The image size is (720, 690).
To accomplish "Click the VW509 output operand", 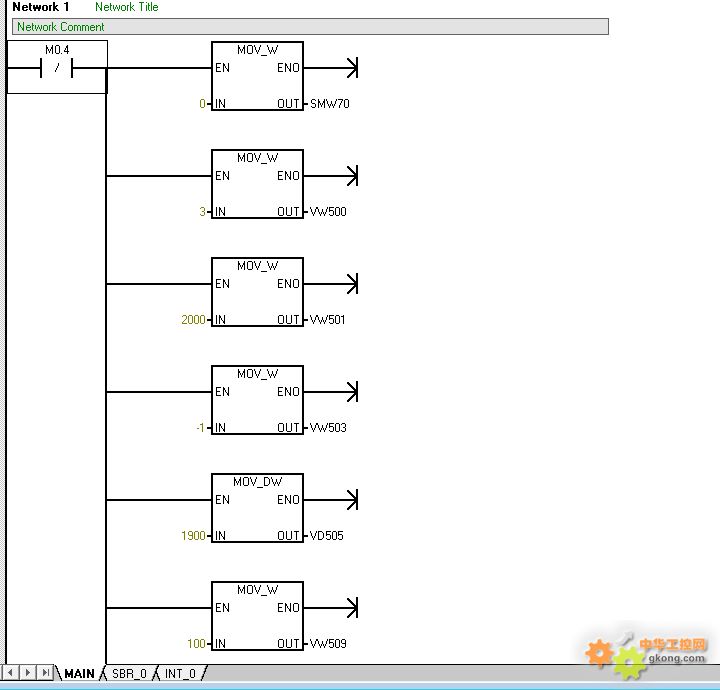I will click(328, 643).
